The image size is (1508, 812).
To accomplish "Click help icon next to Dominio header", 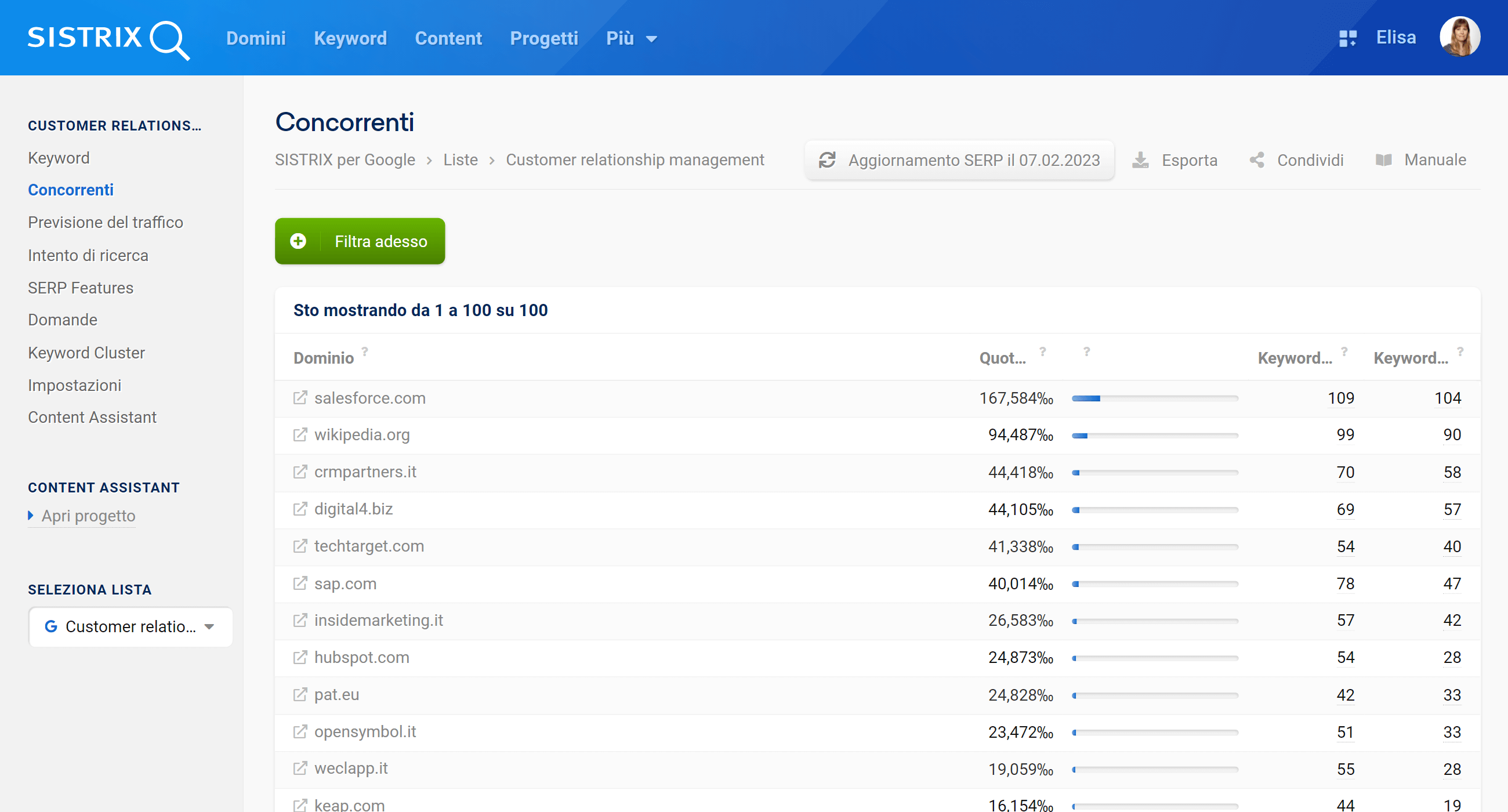I will pyautogui.click(x=365, y=352).
